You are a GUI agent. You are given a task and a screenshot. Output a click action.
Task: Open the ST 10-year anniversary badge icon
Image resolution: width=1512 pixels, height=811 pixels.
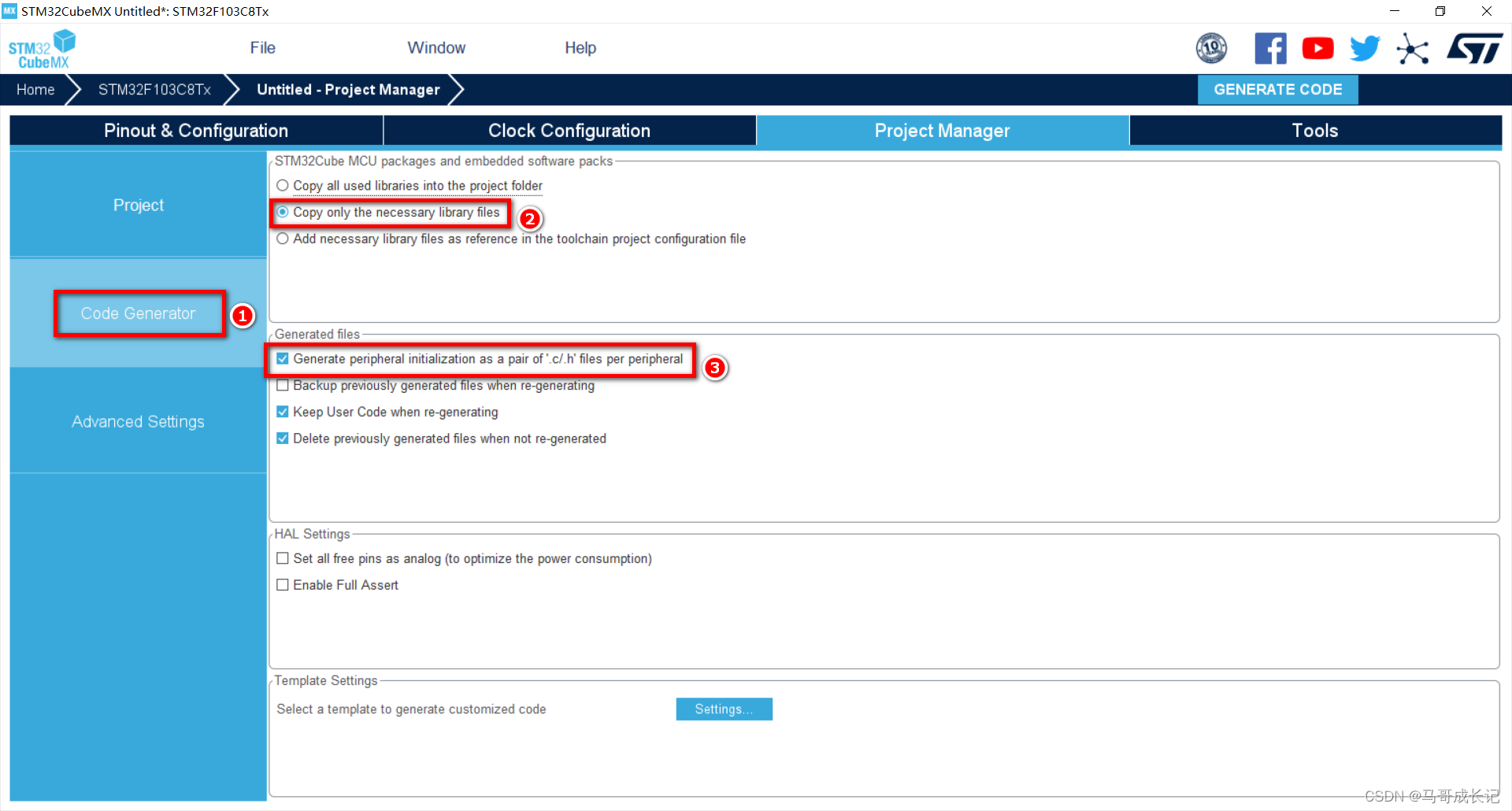click(x=1211, y=48)
